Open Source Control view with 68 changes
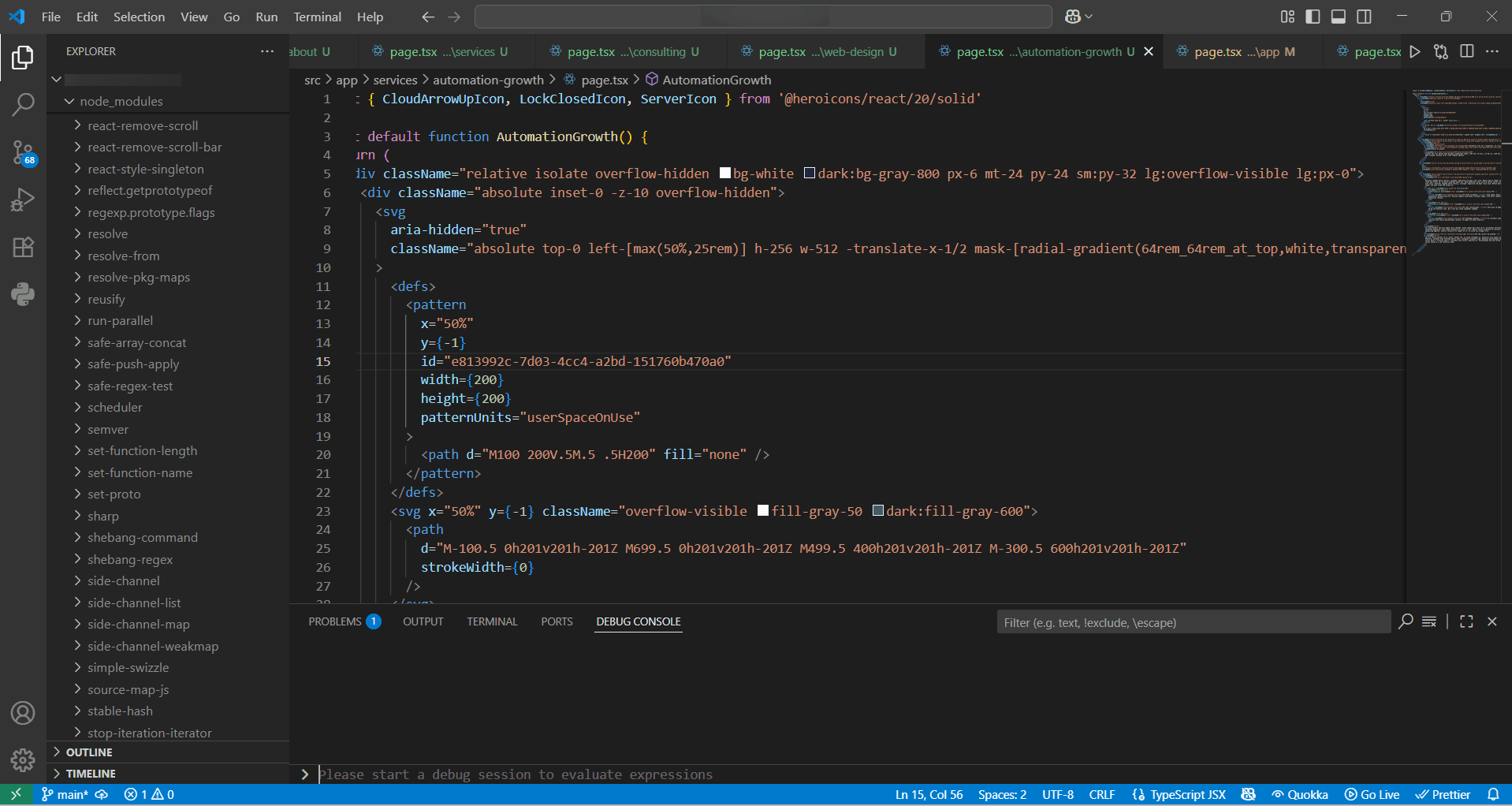The image size is (1512, 806). (23, 152)
